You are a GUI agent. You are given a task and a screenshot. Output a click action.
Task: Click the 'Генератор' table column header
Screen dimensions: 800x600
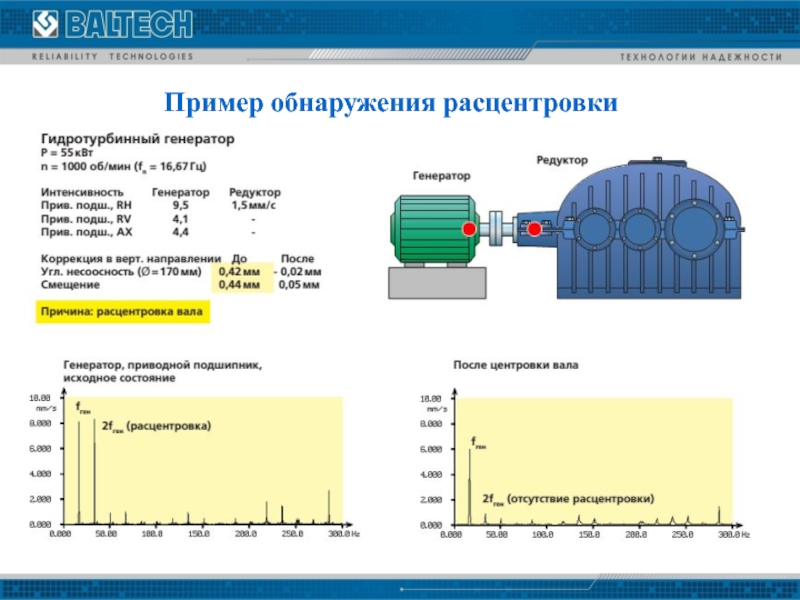coord(181,192)
